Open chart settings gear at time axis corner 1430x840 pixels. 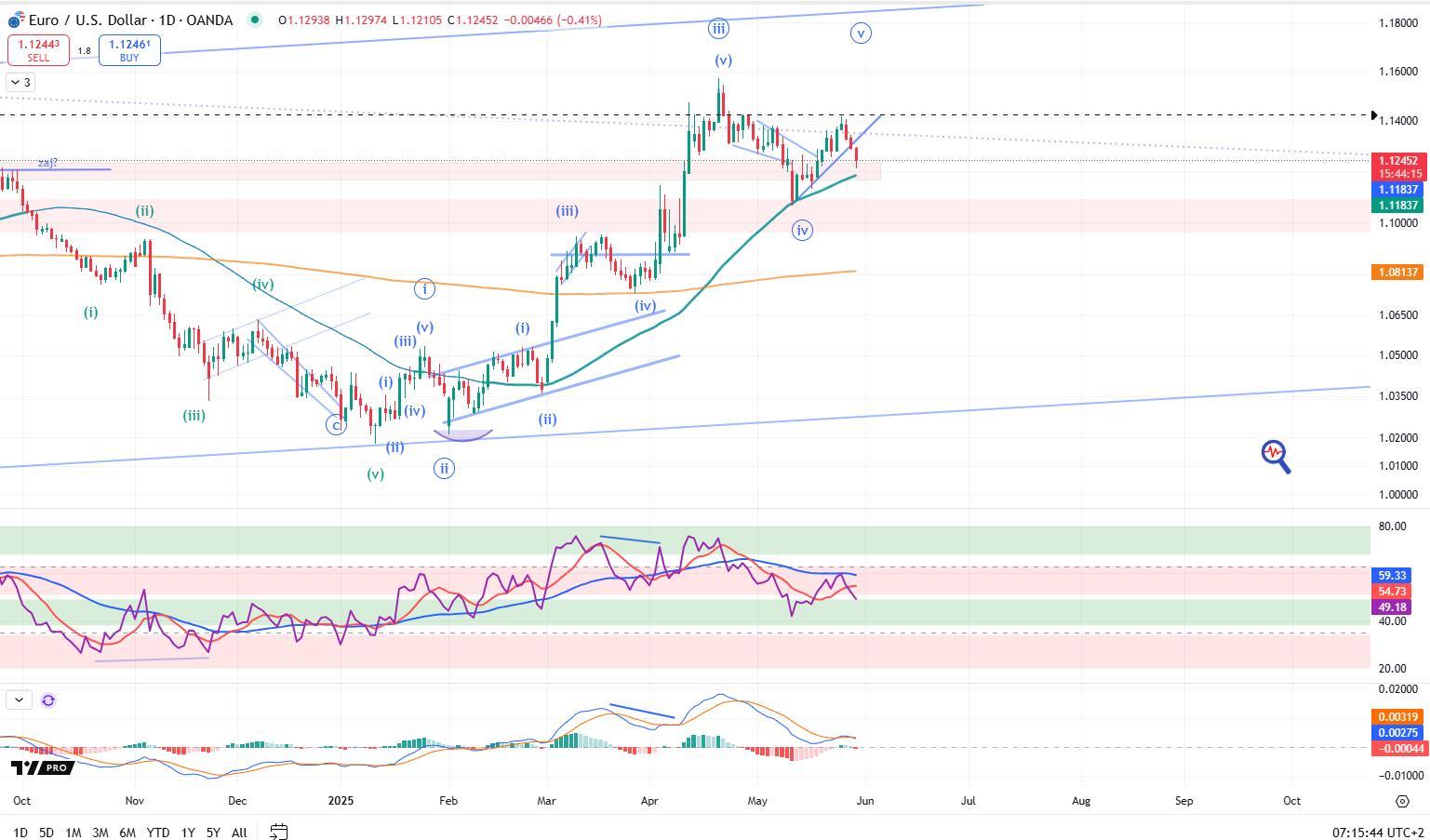[1402, 801]
